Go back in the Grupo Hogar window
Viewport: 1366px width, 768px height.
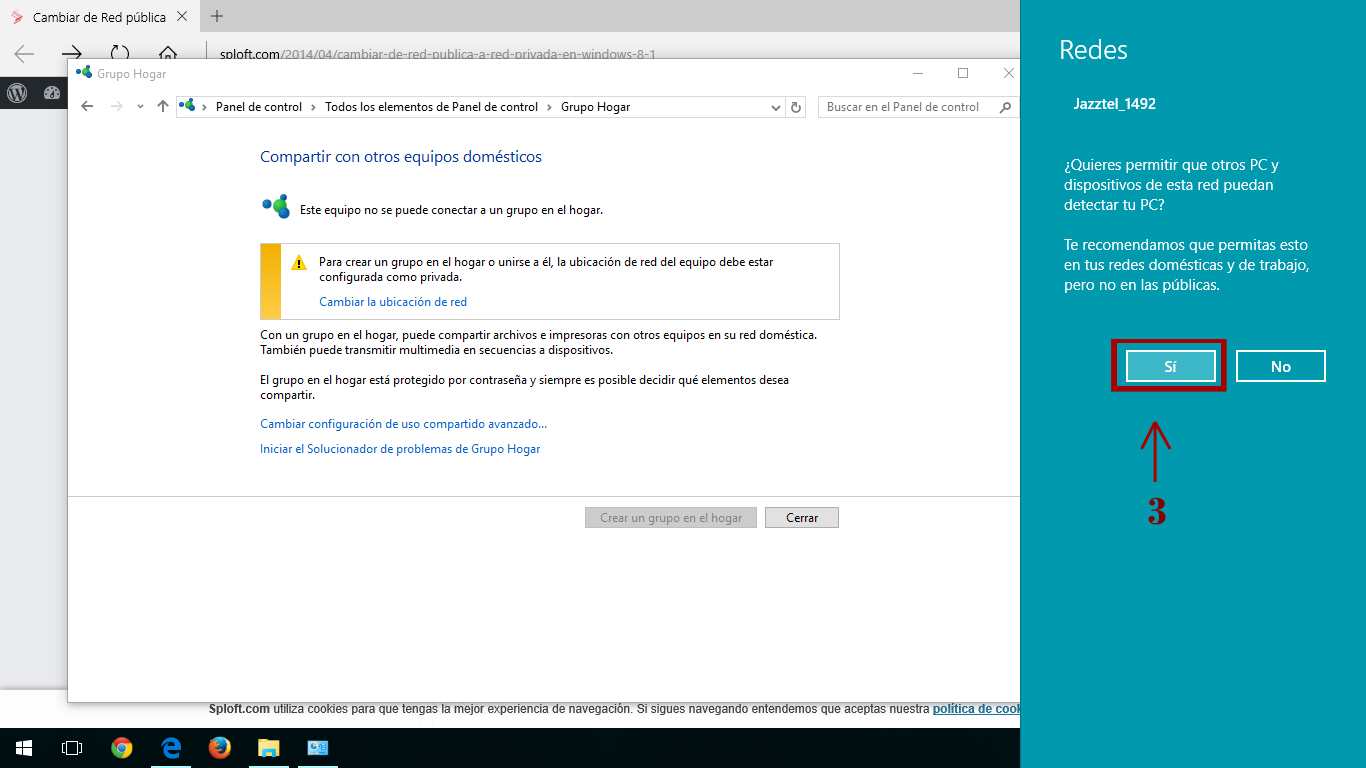[87, 107]
